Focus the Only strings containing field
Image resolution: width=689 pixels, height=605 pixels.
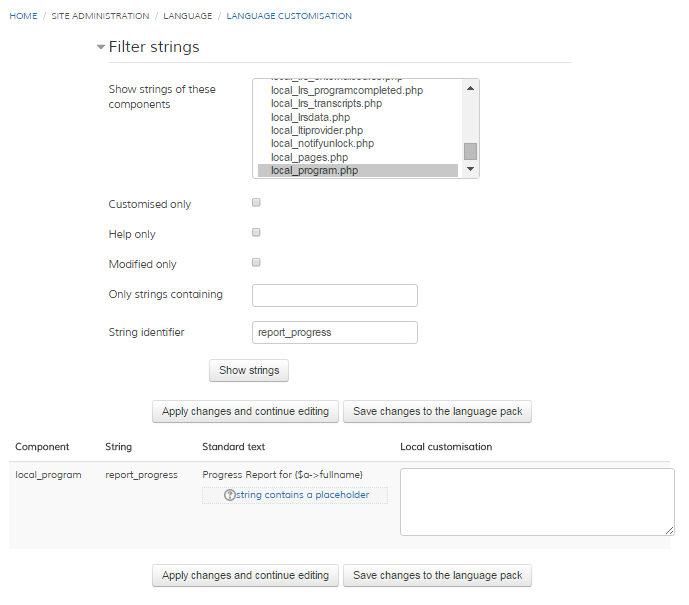coord(334,295)
